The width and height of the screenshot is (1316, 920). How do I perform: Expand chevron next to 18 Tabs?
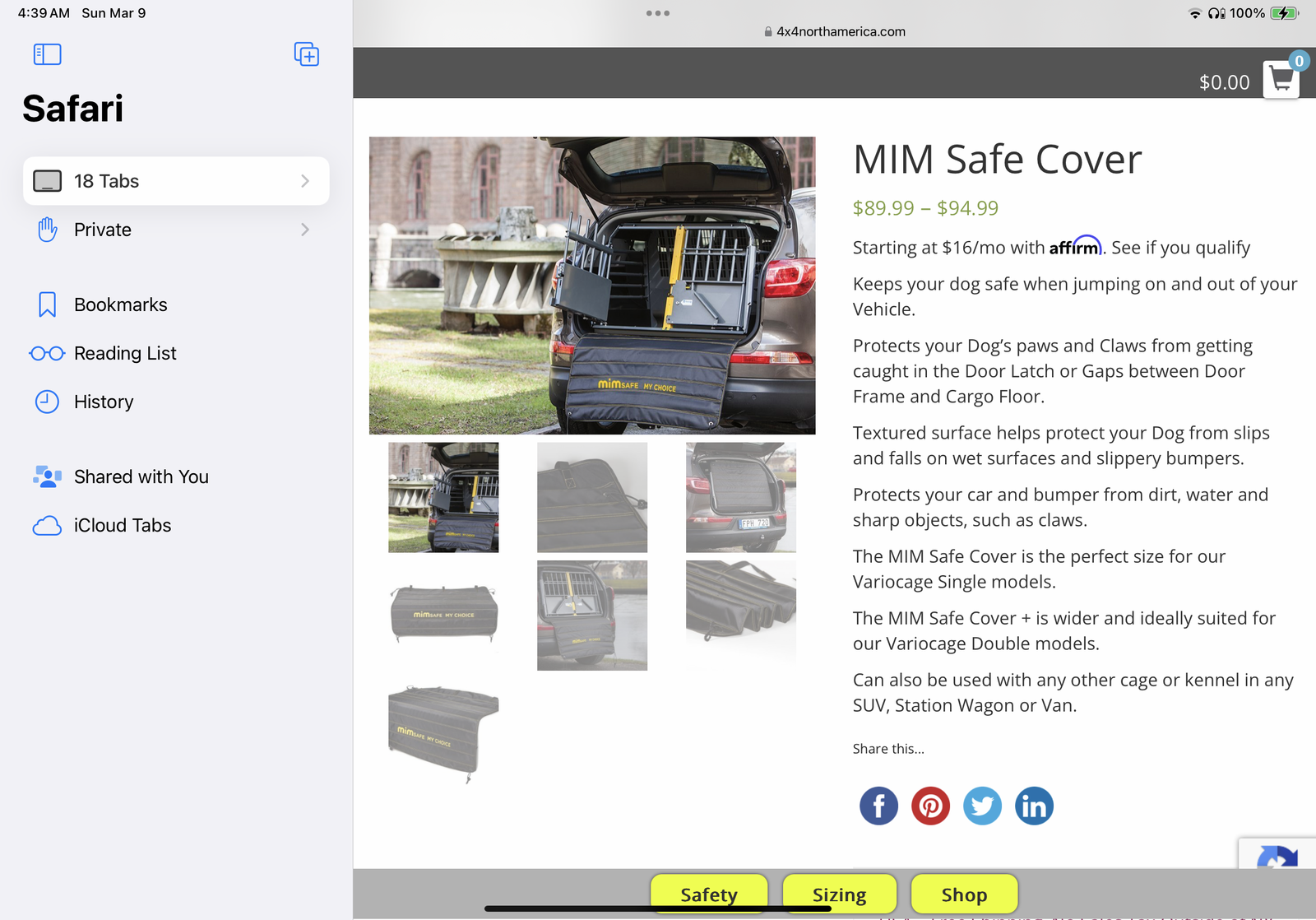(305, 181)
